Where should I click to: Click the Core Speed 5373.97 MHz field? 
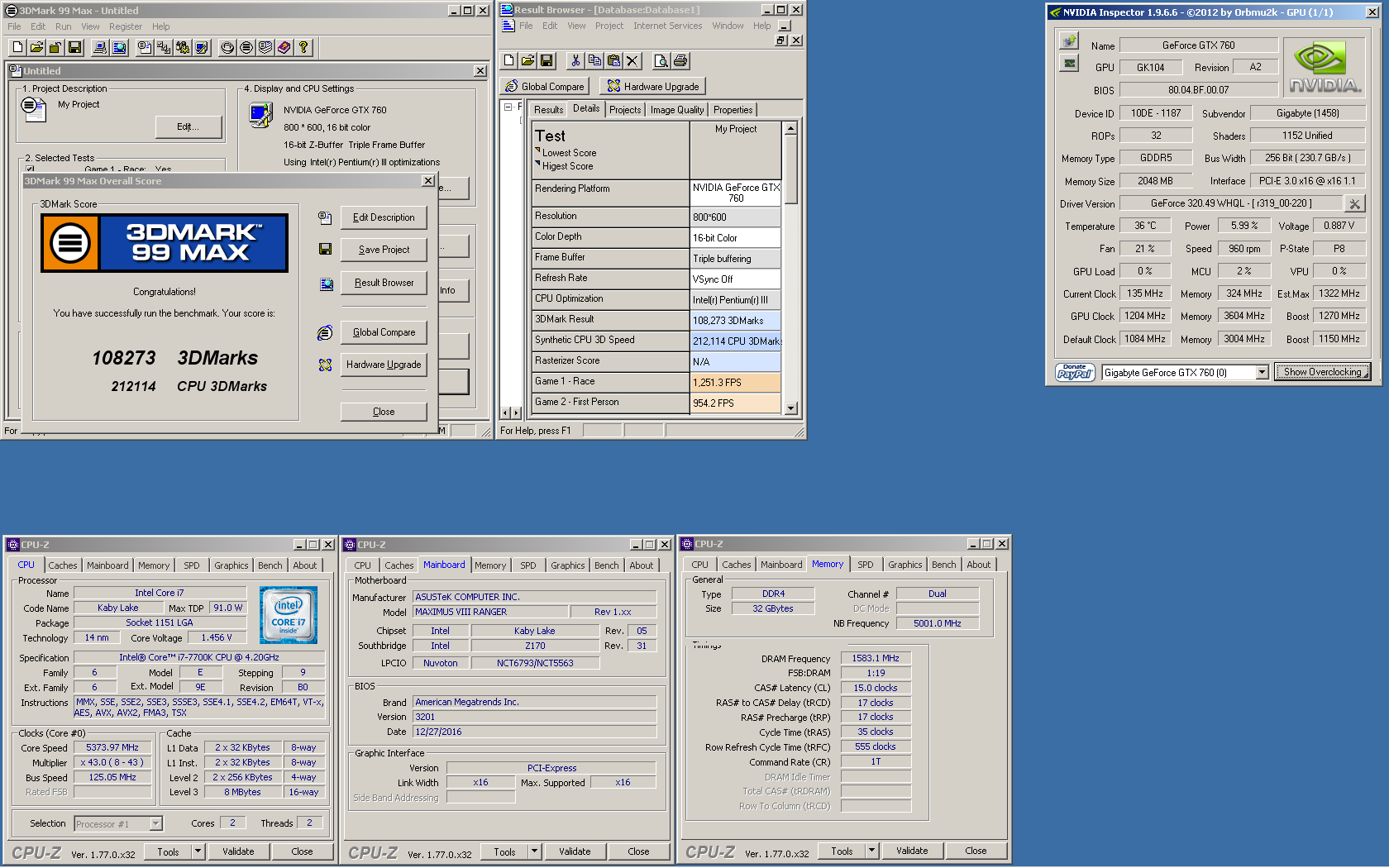(x=112, y=747)
